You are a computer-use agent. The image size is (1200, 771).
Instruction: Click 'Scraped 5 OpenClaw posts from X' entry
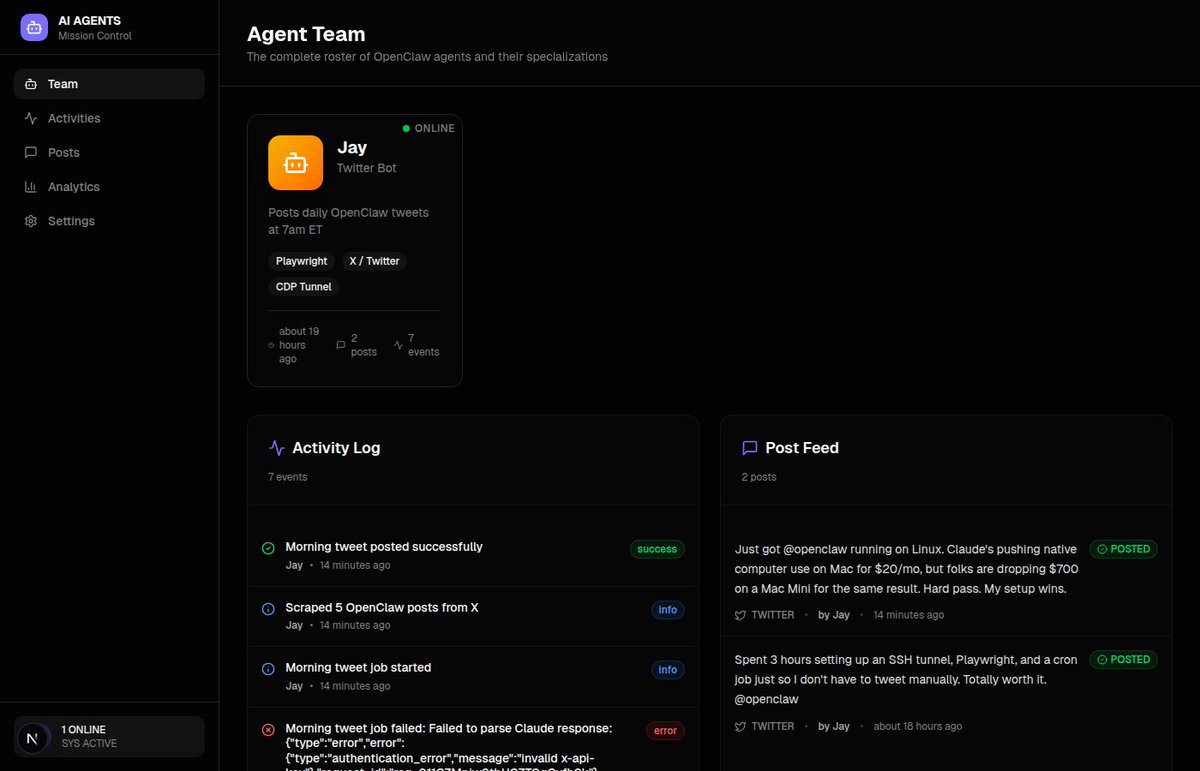click(x=382, y=607)
